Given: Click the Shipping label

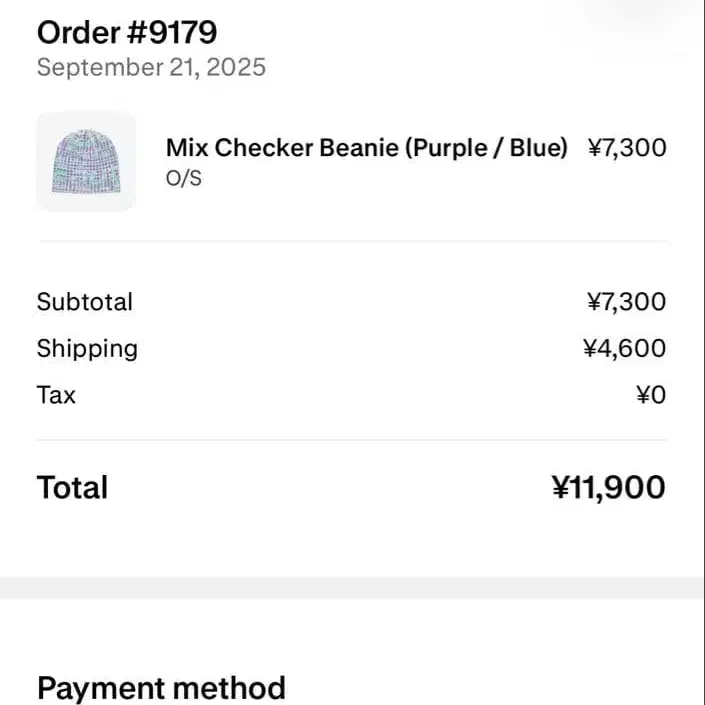Looking at the screenshot, I should point(87,349).
